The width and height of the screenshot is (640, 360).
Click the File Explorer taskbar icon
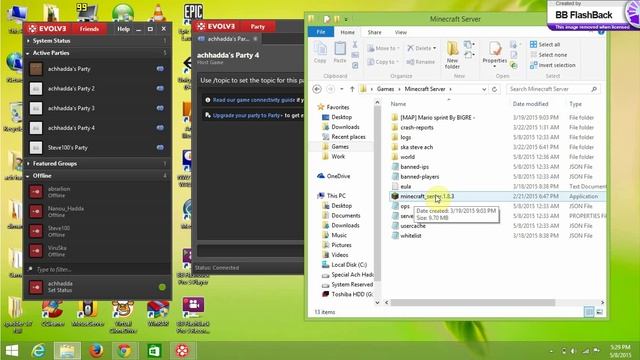click(67, 351)
